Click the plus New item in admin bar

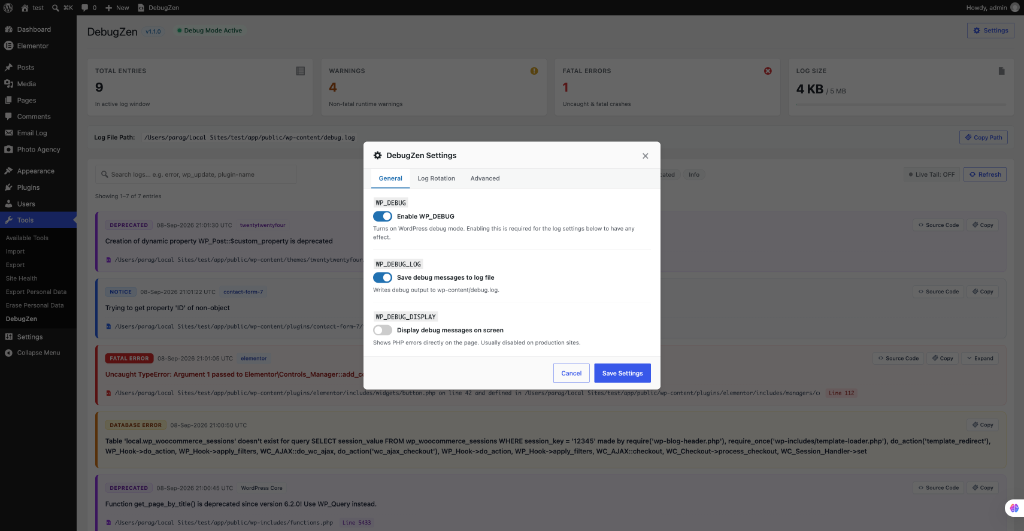117,8
